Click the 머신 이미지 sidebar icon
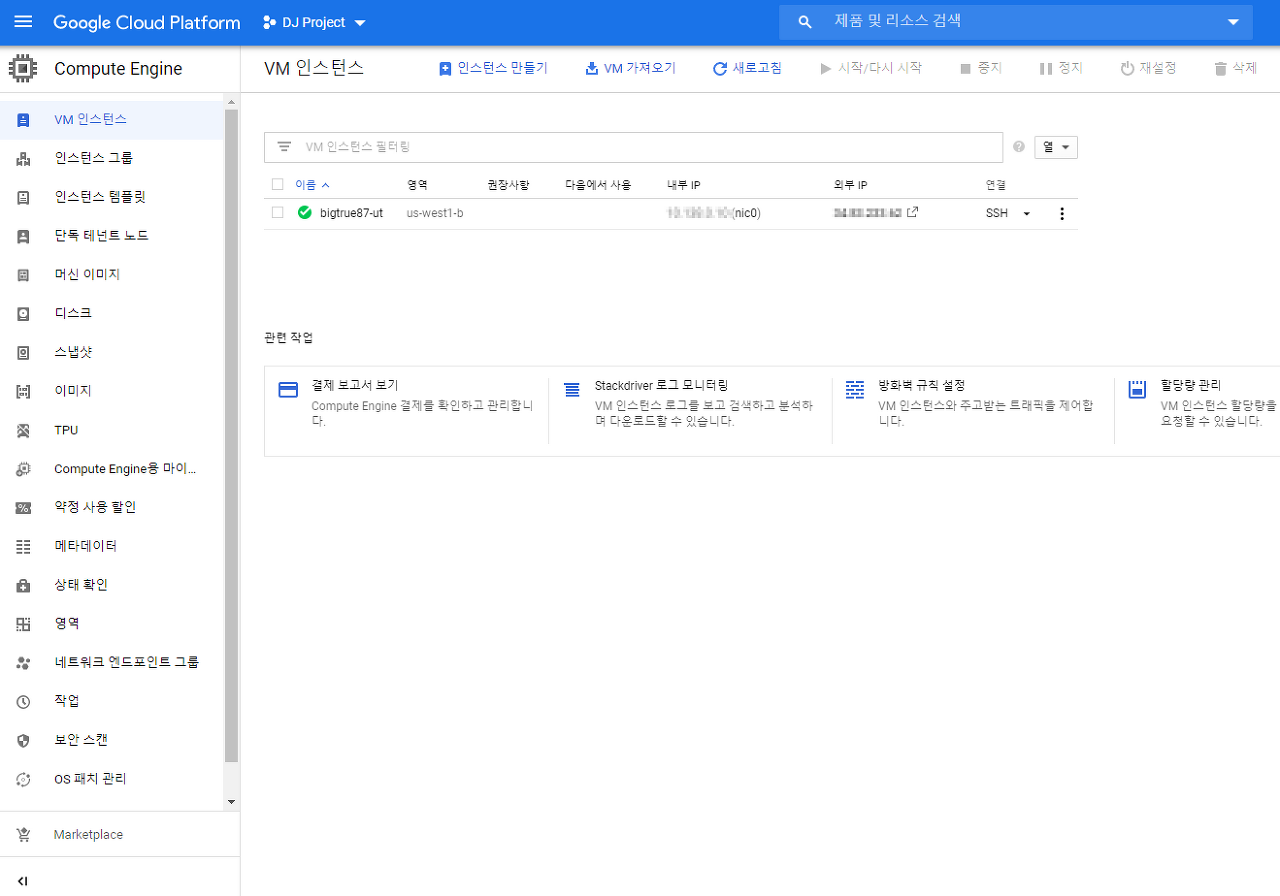The image size is (1280, 896). pyautogui.click(x=23, y=275)
